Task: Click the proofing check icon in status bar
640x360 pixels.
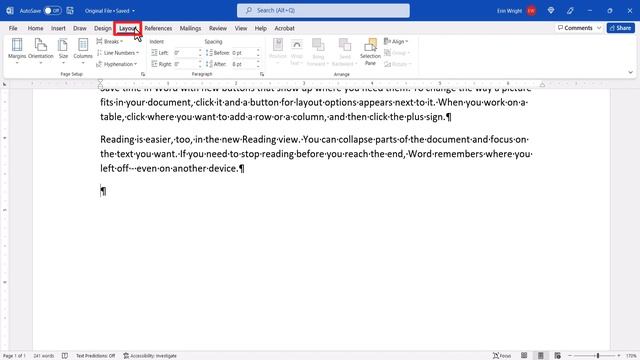Action: click(x=65, y=356)
